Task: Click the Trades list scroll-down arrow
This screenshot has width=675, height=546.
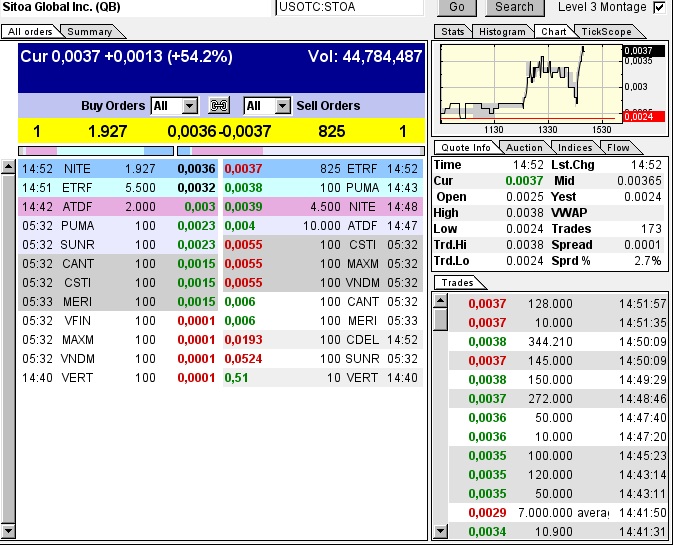Action: coord(440,531)
